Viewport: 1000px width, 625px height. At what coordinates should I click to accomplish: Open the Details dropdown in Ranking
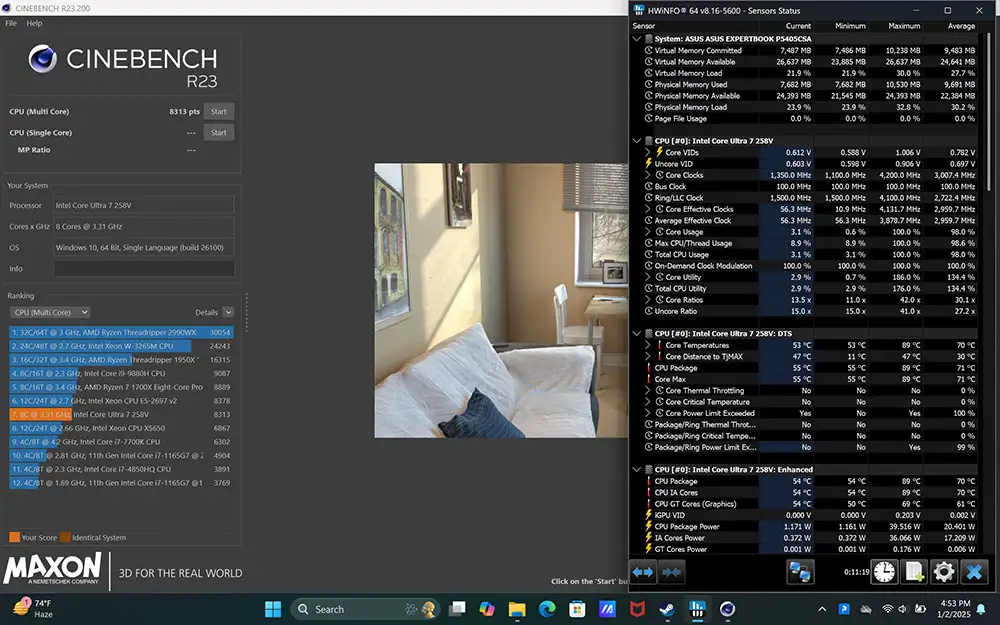[x=228, y=312]
